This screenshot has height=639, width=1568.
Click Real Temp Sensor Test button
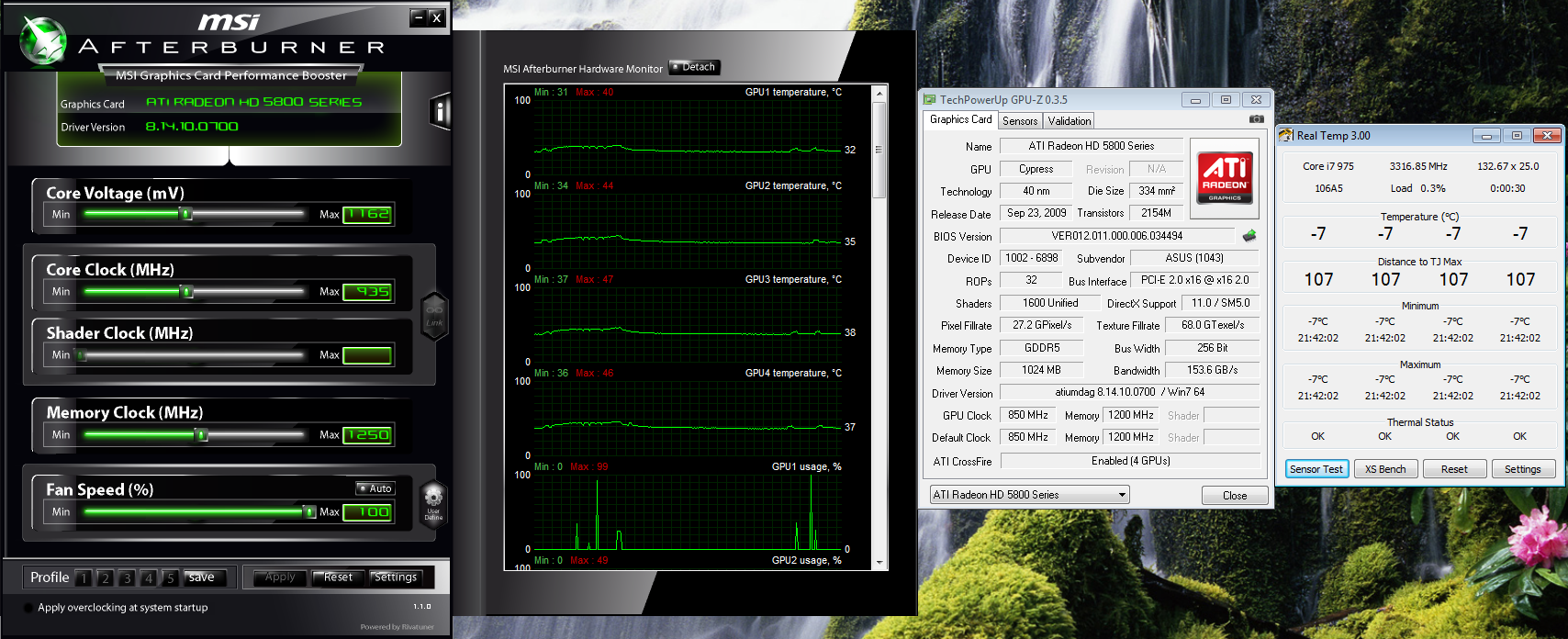click(x=1316, y=469)
